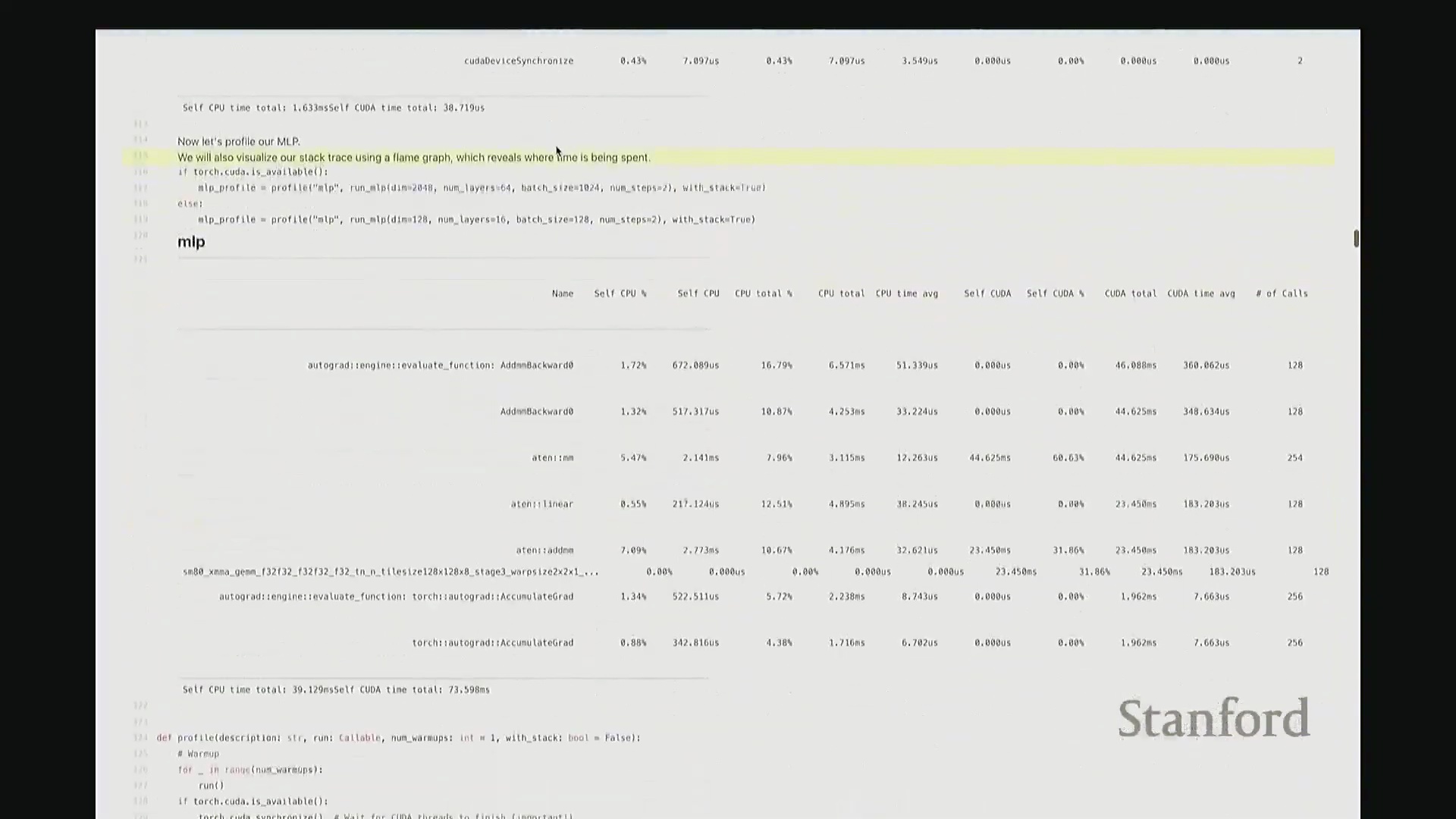Select the aten::addmm row name
1456x819 pixels.
pyautogui.click(x=544, y=551)
